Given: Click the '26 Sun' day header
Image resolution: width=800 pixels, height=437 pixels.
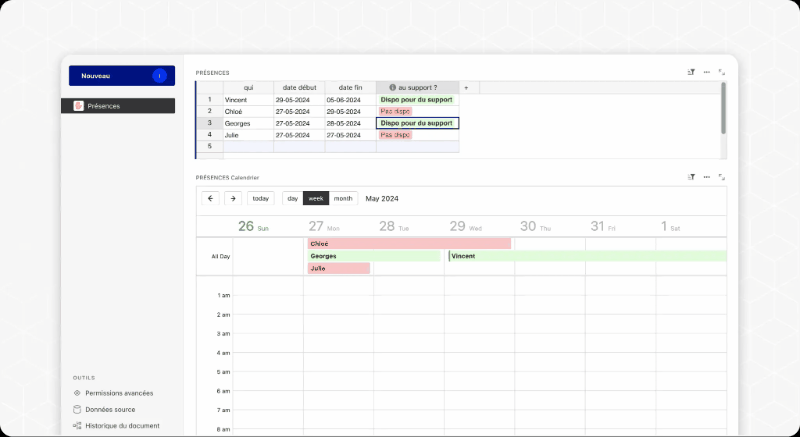Looking at the screenshot, I should click(253, 226).
